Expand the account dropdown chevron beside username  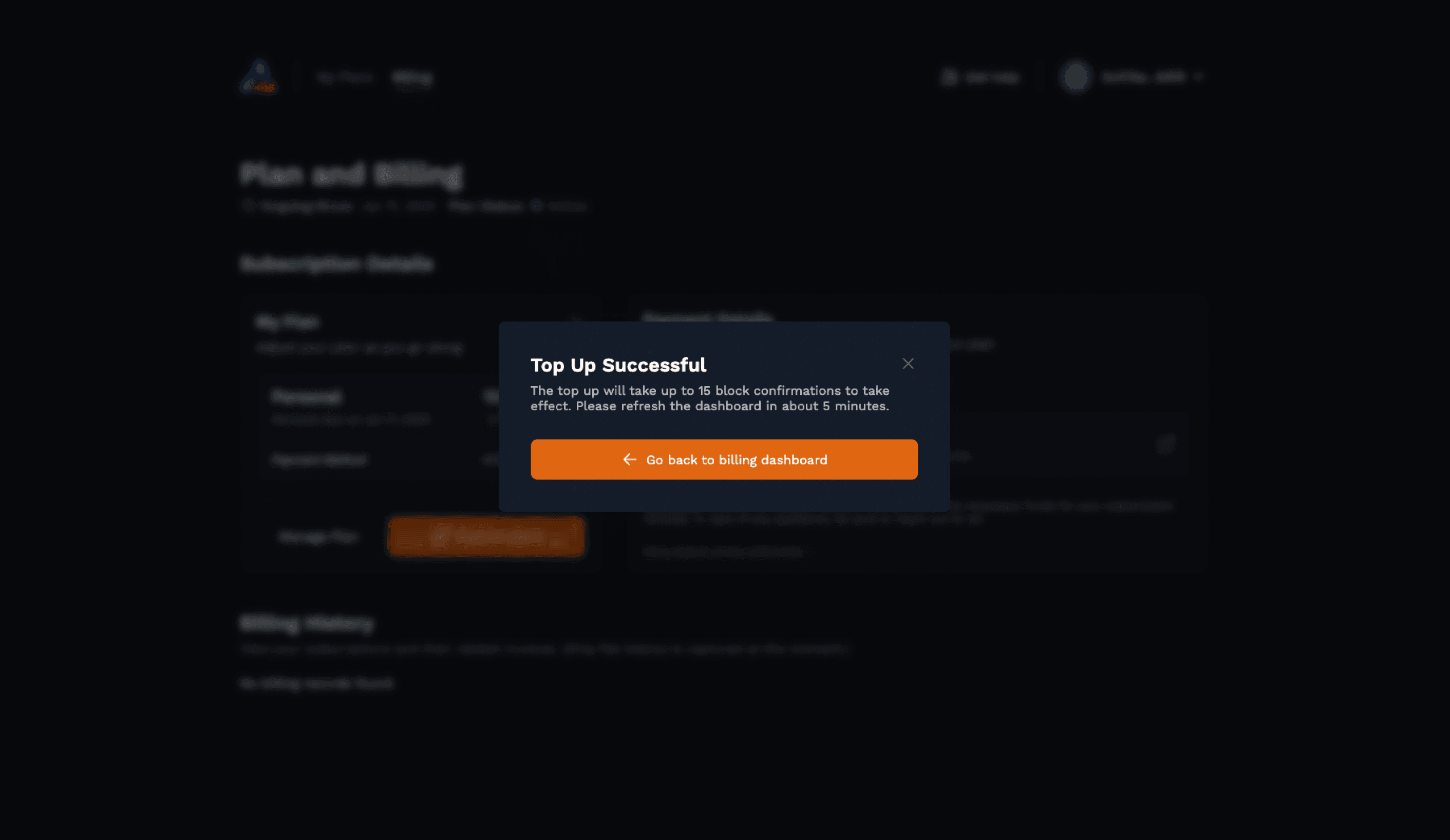pyautogui.click(x=1198, y=77)
